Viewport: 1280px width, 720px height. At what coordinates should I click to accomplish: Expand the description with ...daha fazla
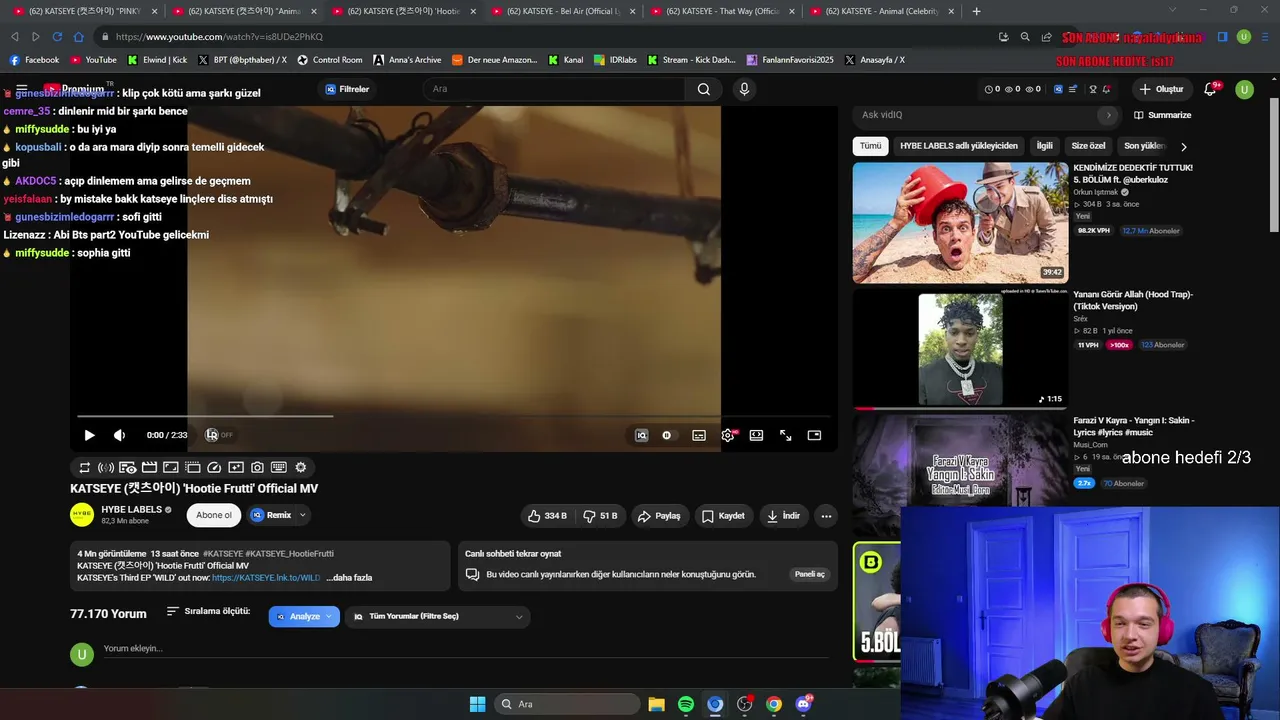[x=349, y=578]
